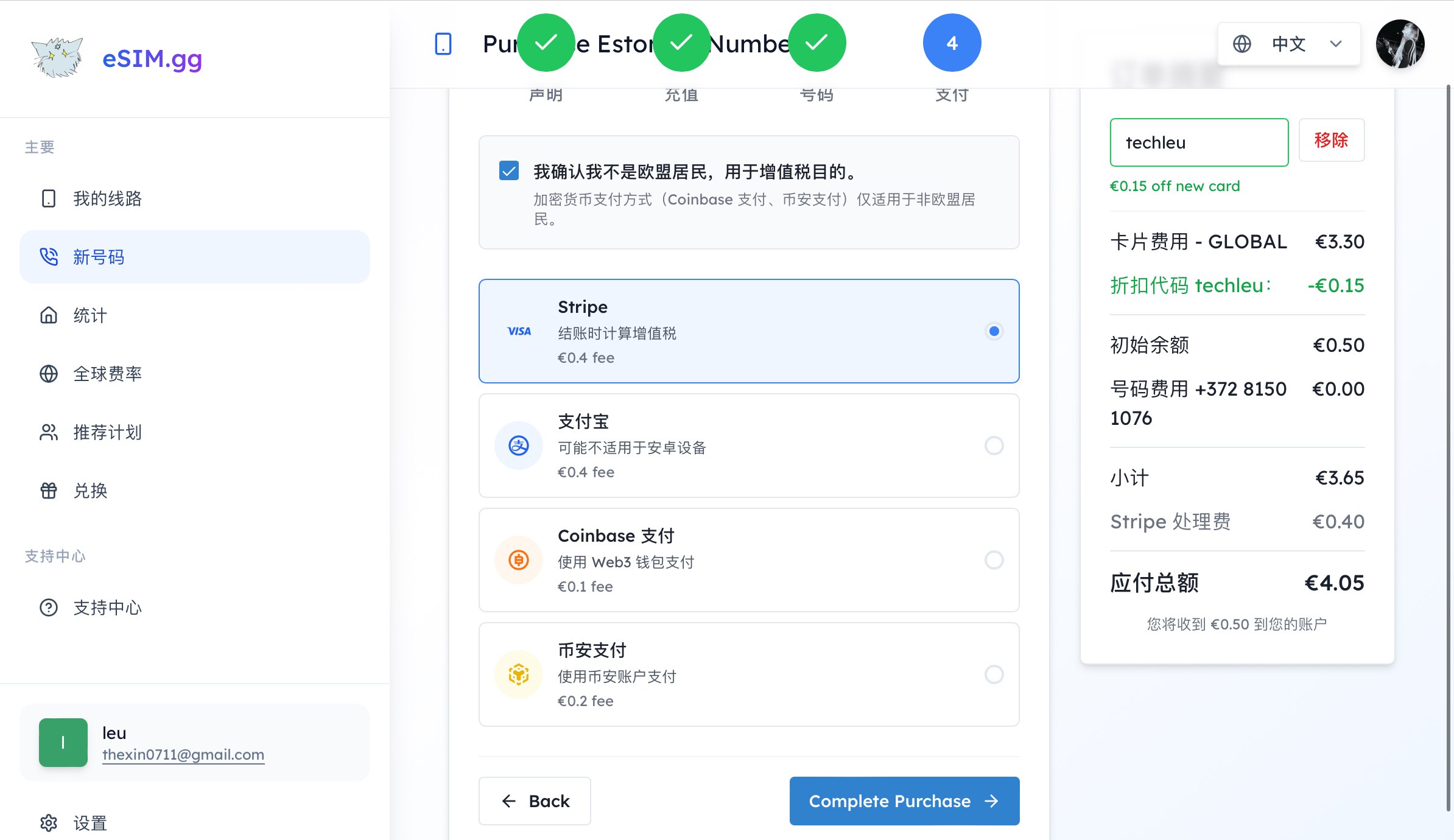Open 我的线路 in the sidebar
The image size is (1454, 840).
click(x=195, y=198)
